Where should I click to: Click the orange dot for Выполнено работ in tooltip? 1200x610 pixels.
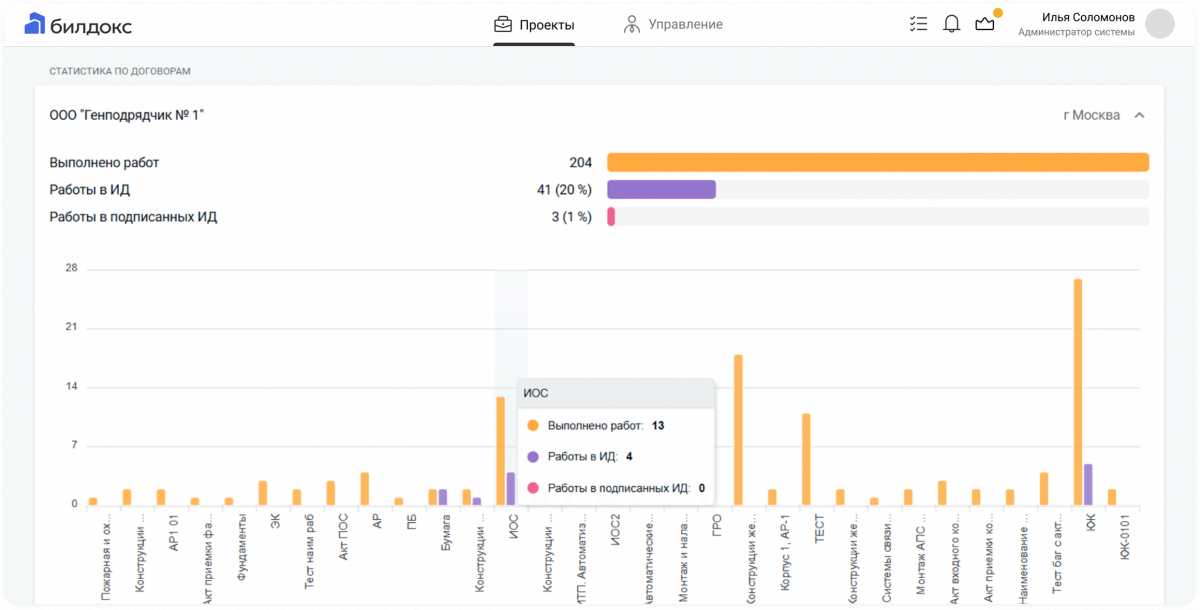click(x=533, y=426)
